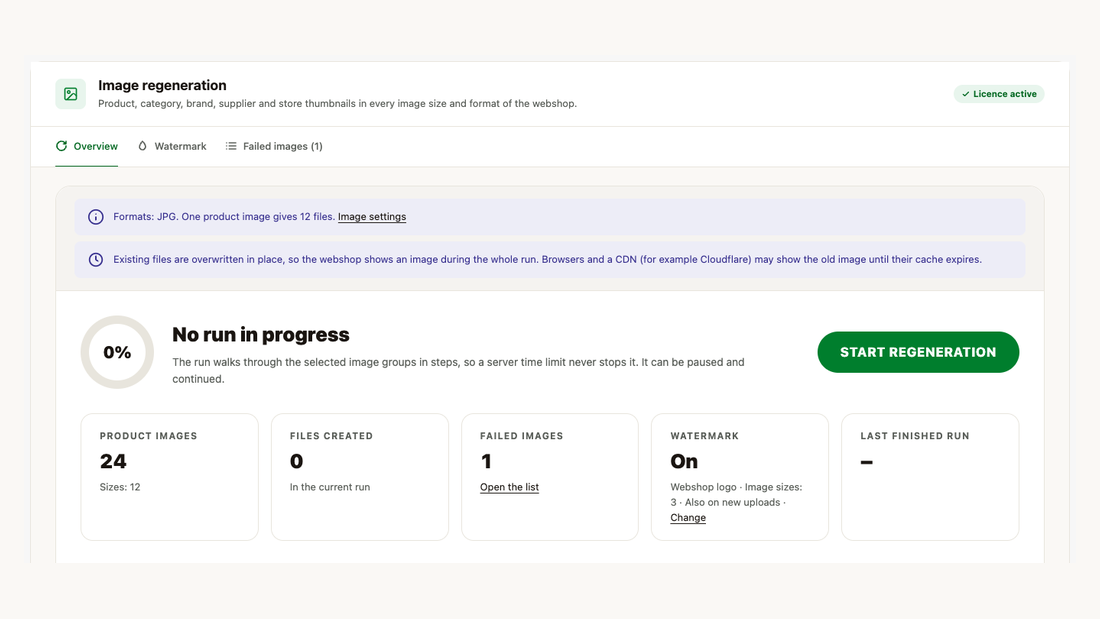Click the Licence active label text
Screen dimensions: 1100x619
point(1005,94)
